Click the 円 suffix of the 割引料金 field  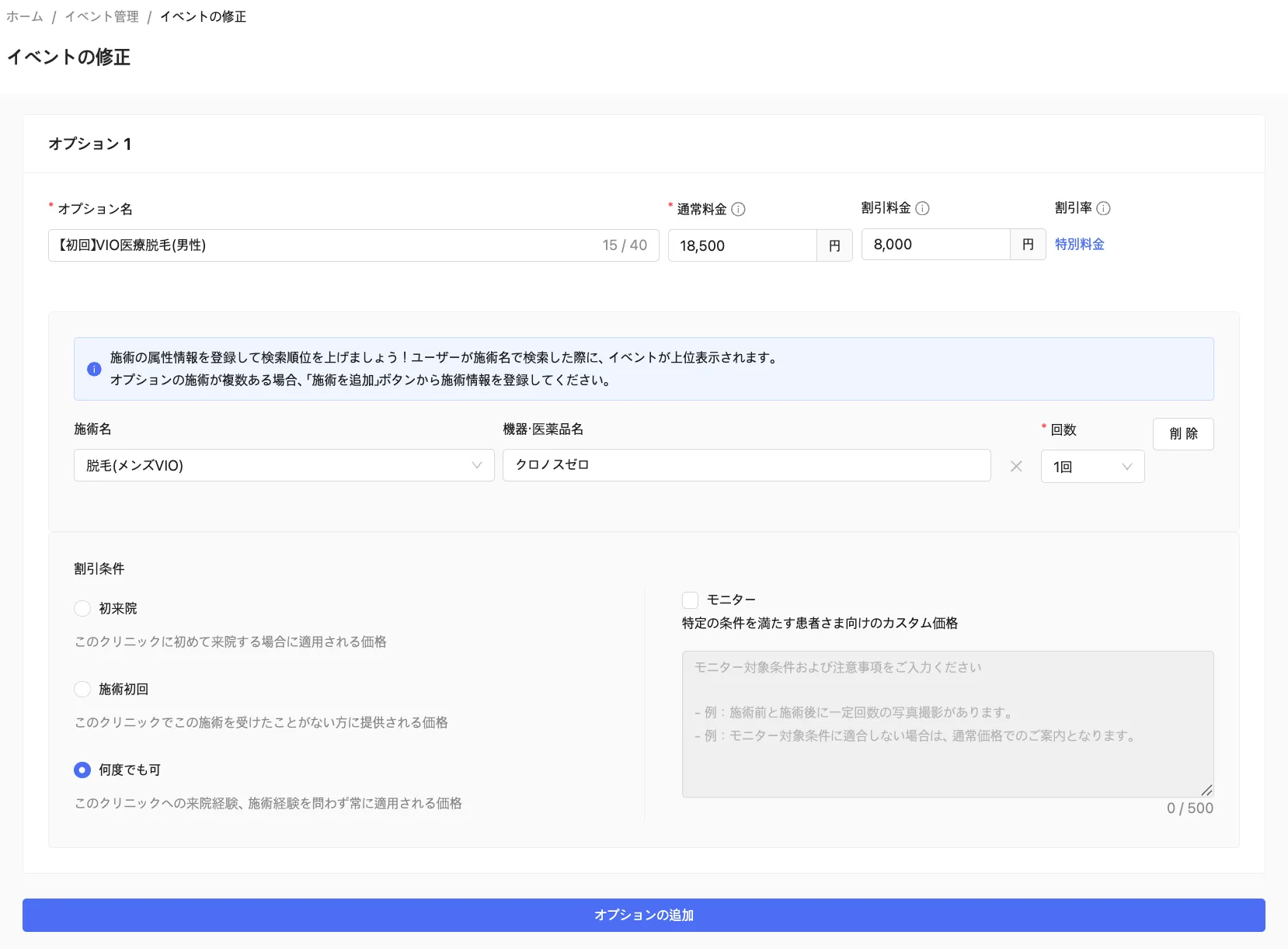(x=1028, y=244)
